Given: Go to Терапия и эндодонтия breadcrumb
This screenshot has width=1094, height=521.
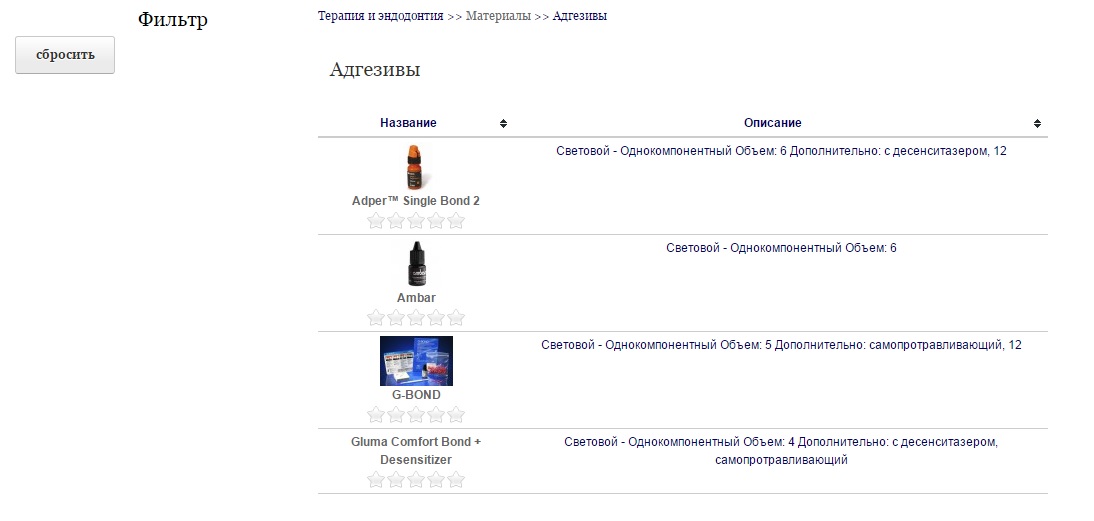Looking at the screenshot, I should (380, 16).
